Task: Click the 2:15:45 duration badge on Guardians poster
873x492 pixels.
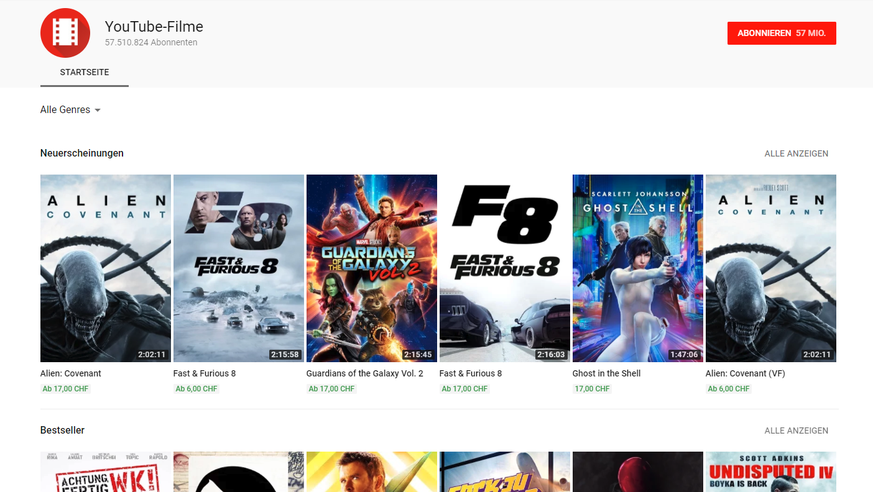Action: [x=418, y=355]
